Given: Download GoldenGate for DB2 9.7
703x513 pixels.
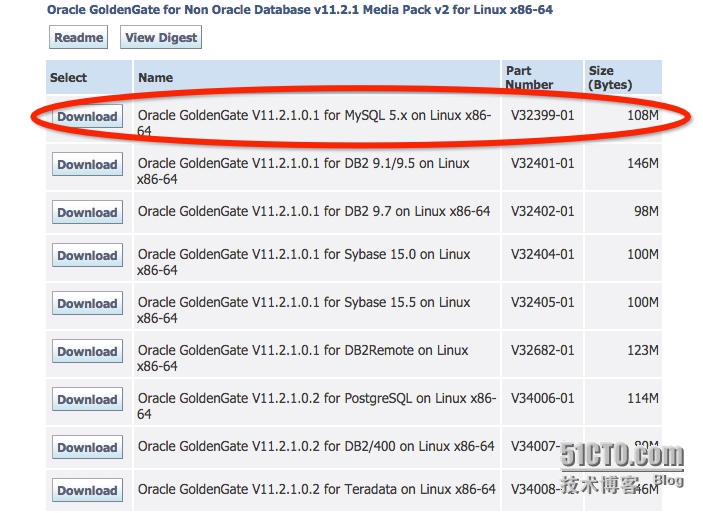Looking at the screenshot, I should [x=87, y=212].
